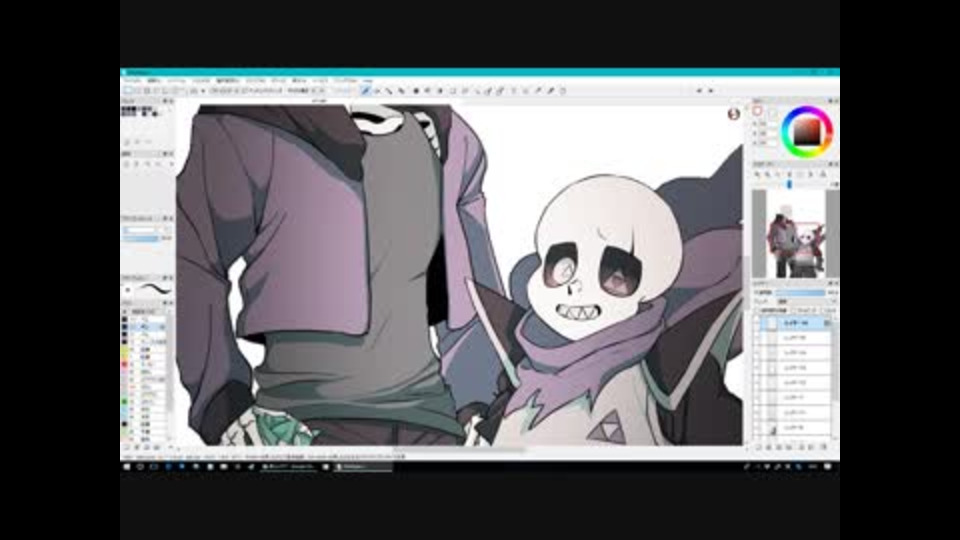
Task: Pick a shade in the color square
Action: 808,132
